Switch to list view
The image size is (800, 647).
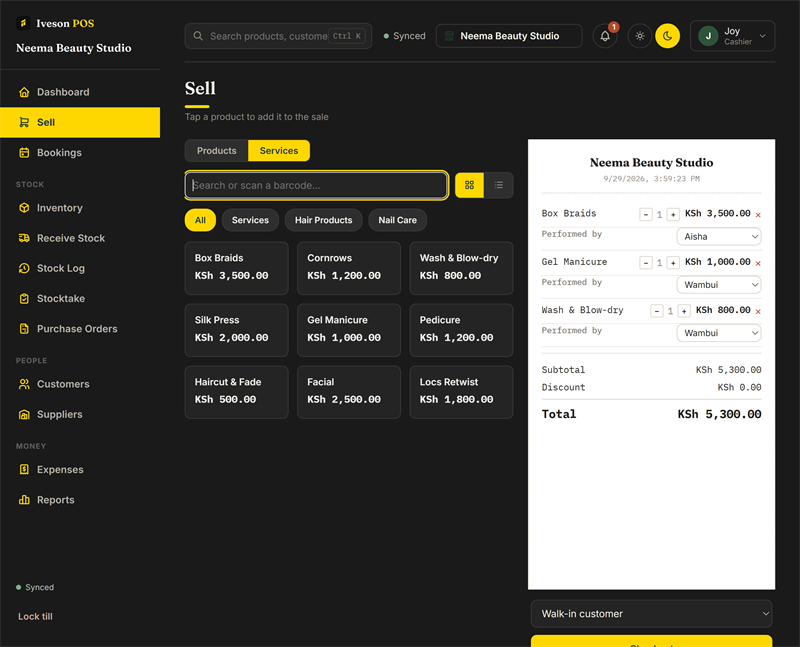498,185
